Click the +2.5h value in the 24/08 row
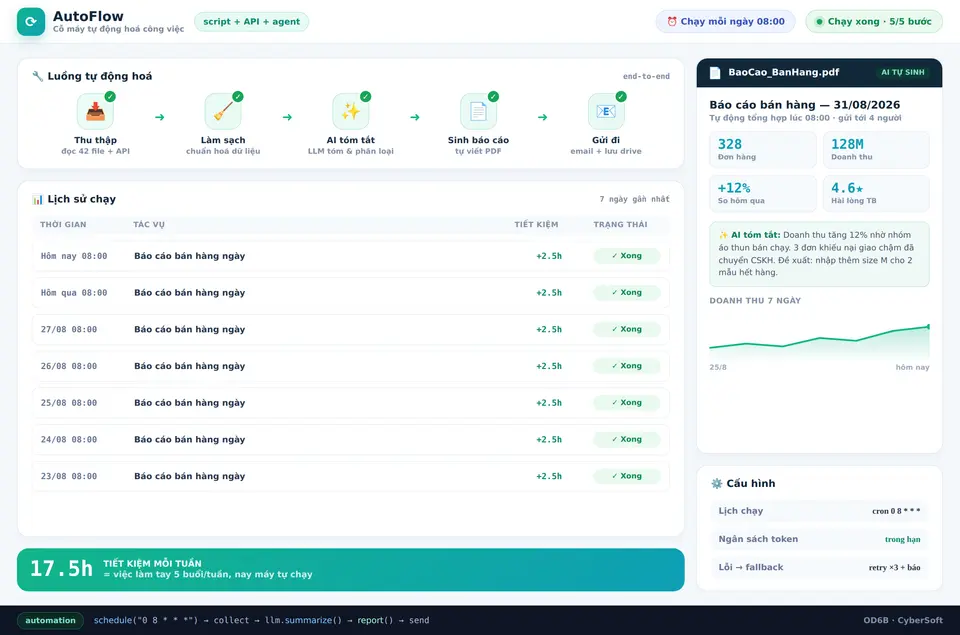The width and height of the screenshot is (960, 635). 549,440
